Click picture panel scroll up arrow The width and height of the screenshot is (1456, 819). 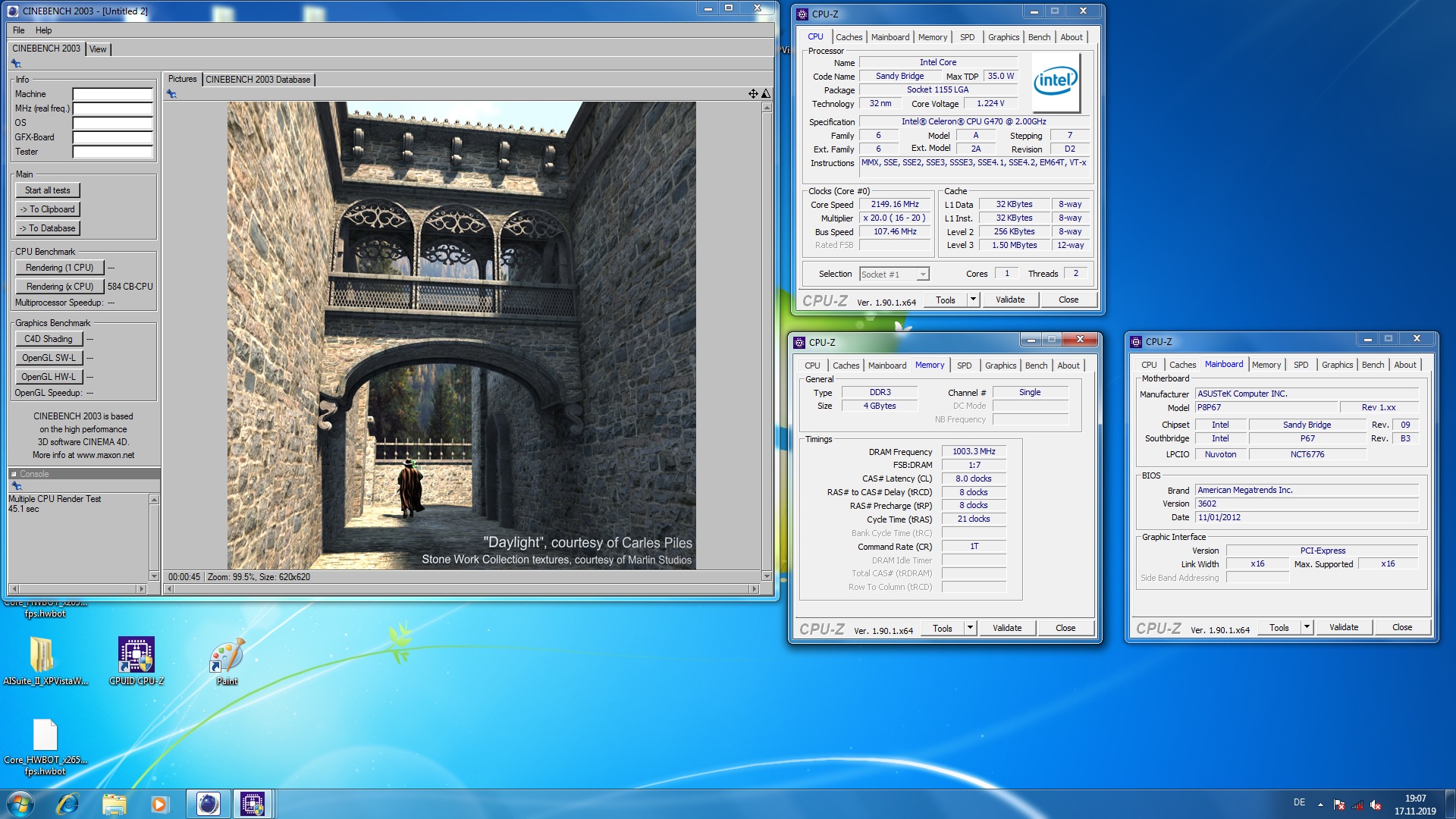[x=767, y=107]
